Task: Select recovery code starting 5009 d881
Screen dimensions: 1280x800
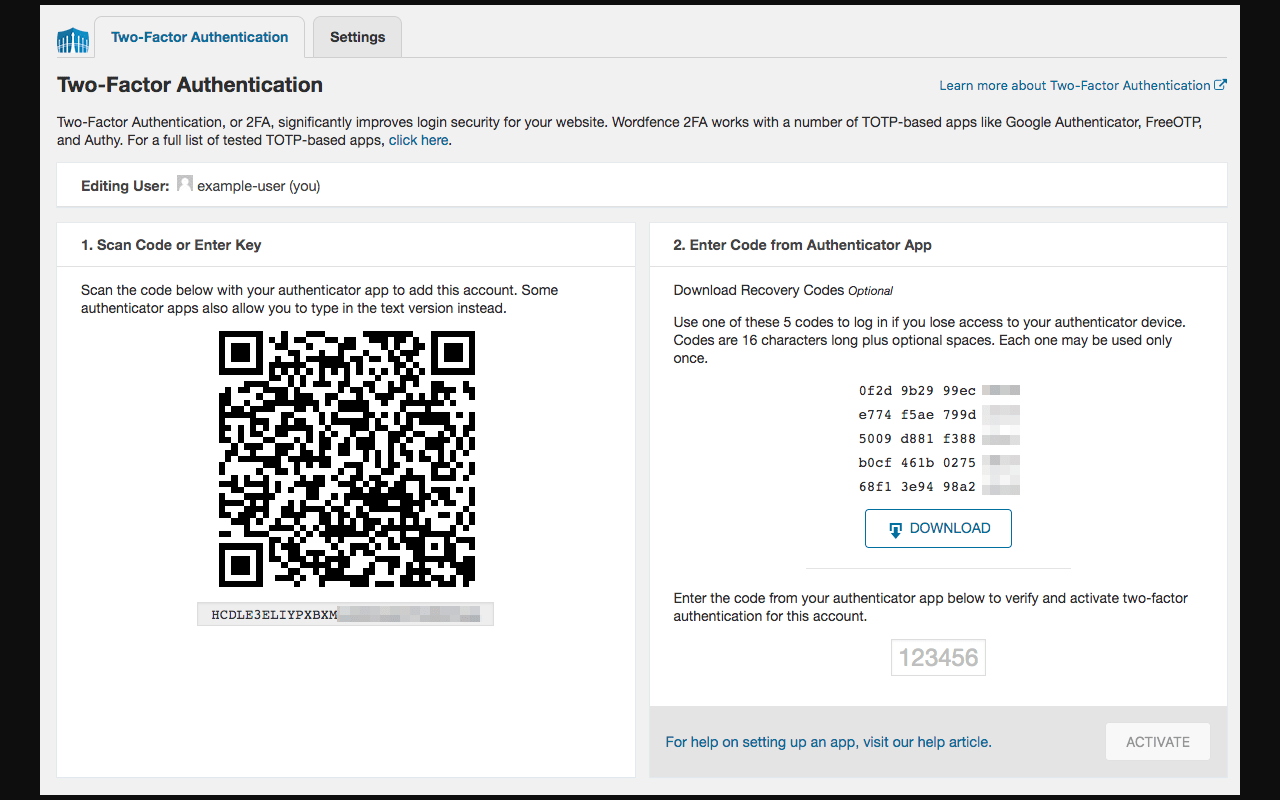Action: coord(939,439)
